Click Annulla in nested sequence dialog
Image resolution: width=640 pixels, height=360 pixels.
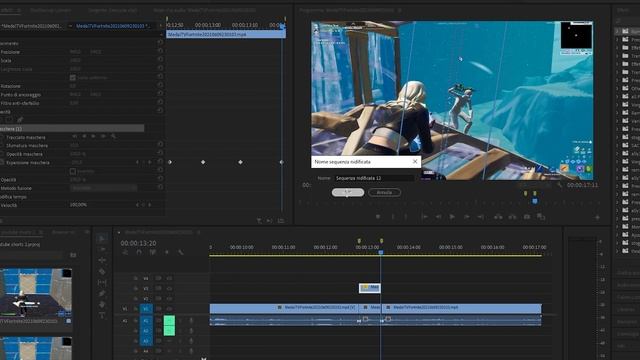click(x=384, y=192)
